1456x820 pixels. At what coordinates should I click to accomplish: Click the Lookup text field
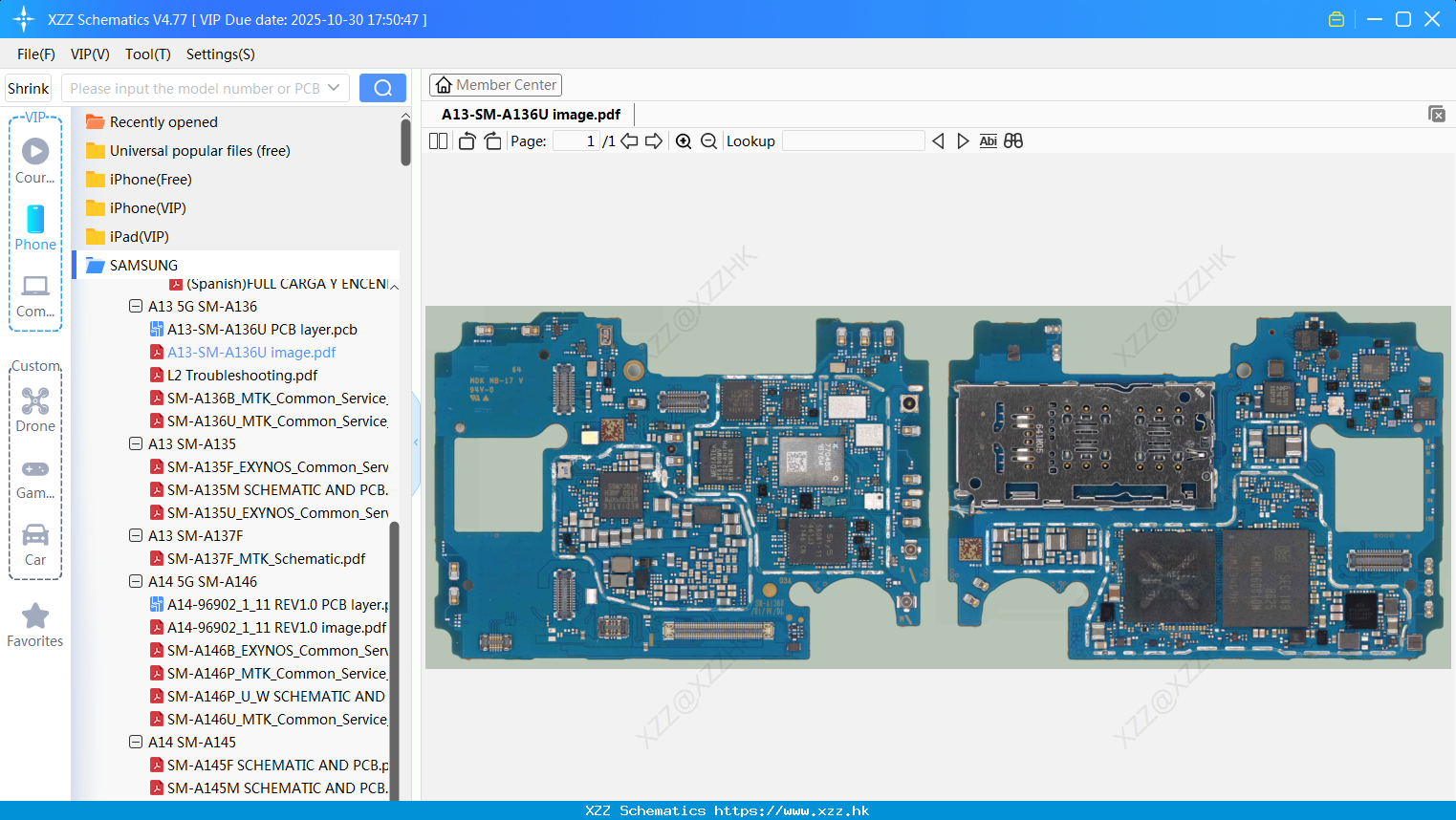click(853, 141)
